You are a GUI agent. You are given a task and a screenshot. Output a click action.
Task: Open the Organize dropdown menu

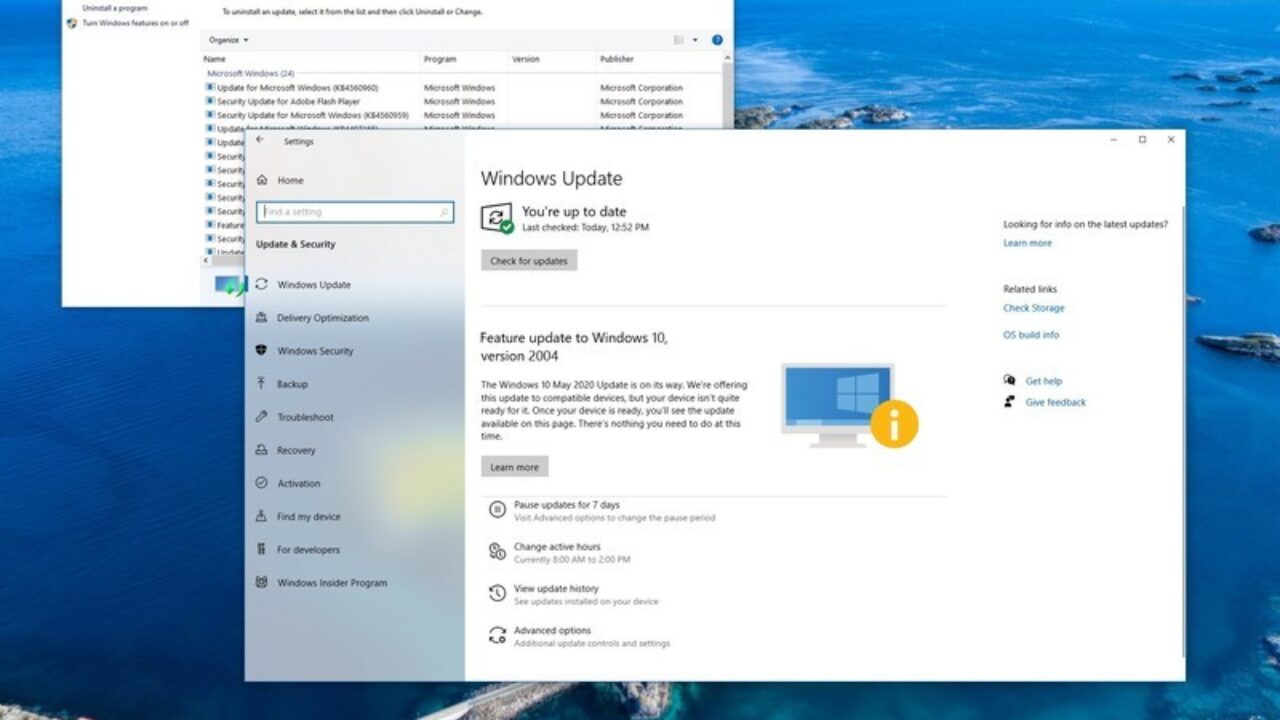228,40
